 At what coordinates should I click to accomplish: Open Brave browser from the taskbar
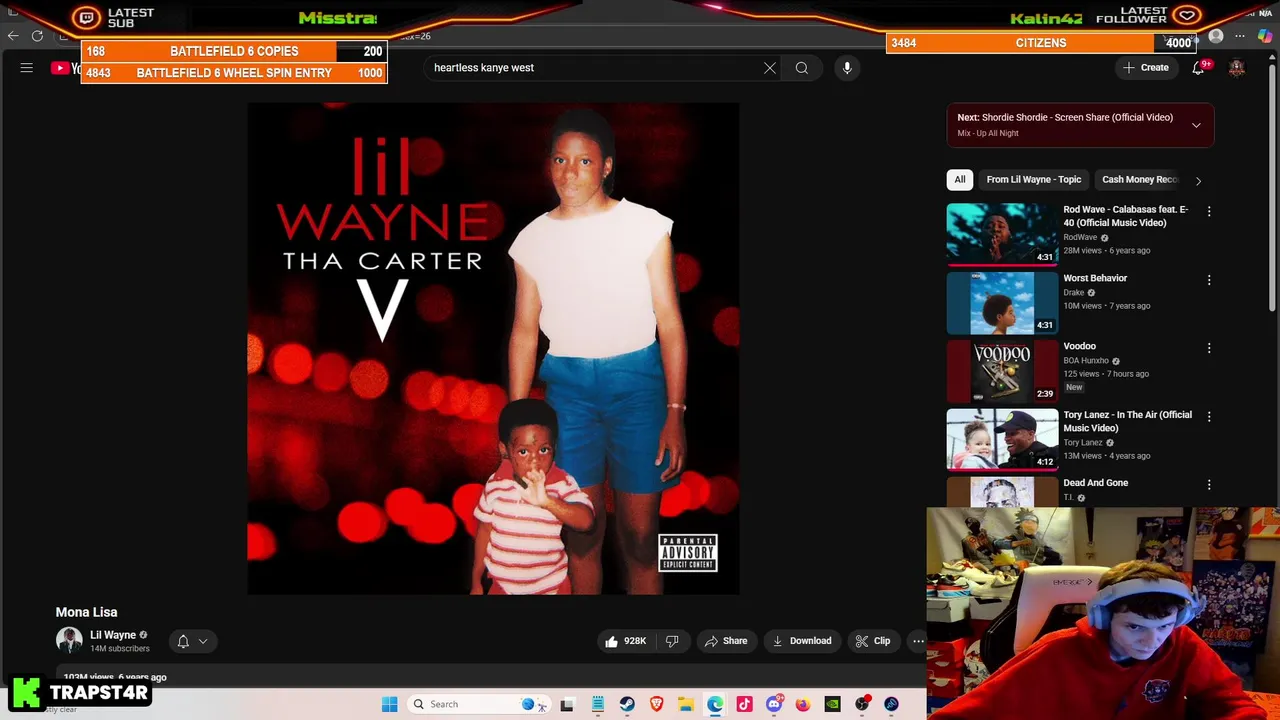pyautogui.click(x=656, y=704)
